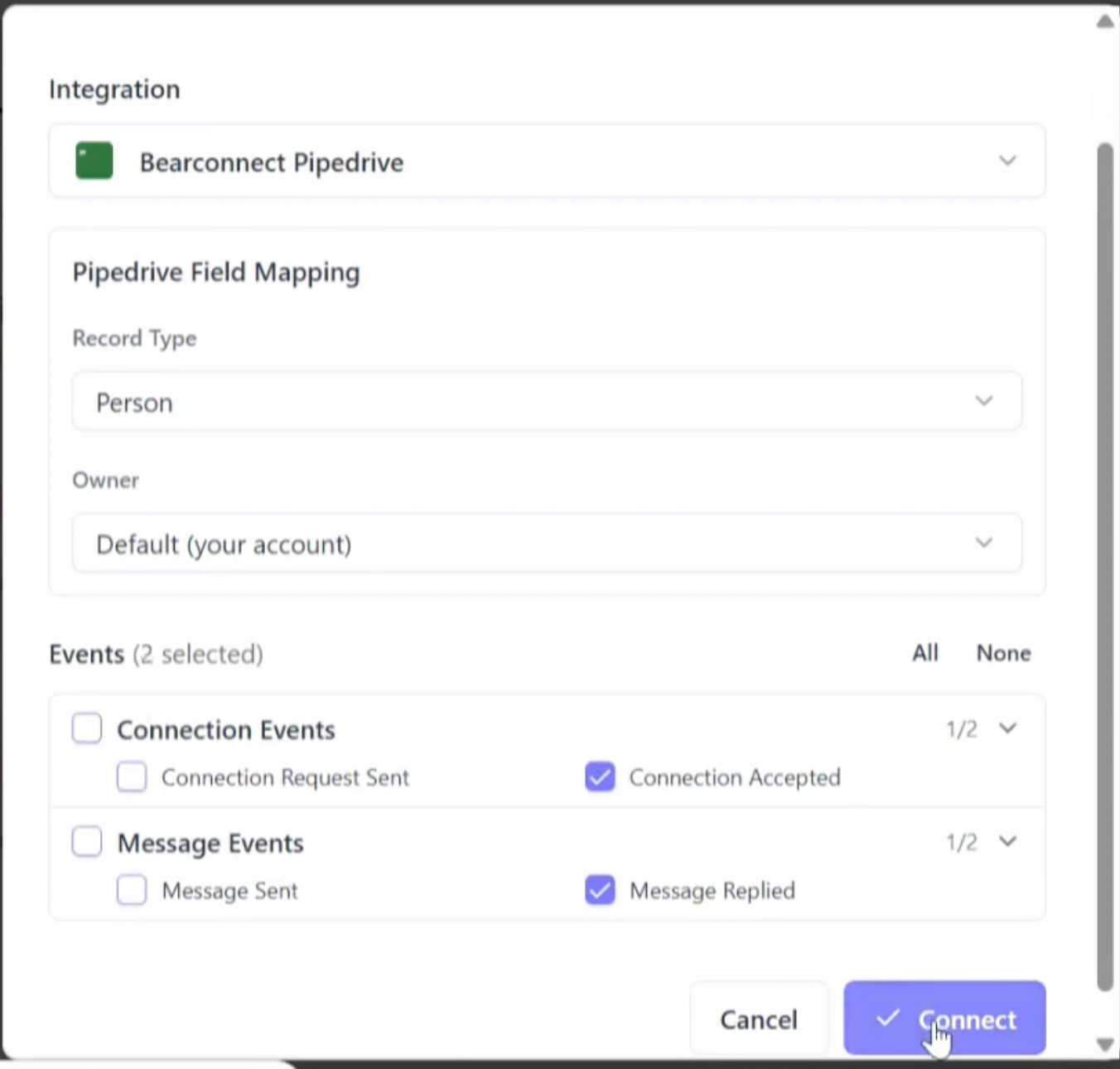Screen dimensions: 1120x1069
Task: Click the green Bearconnect Pipedrive integration icon
Action: [x=94, y=161]
